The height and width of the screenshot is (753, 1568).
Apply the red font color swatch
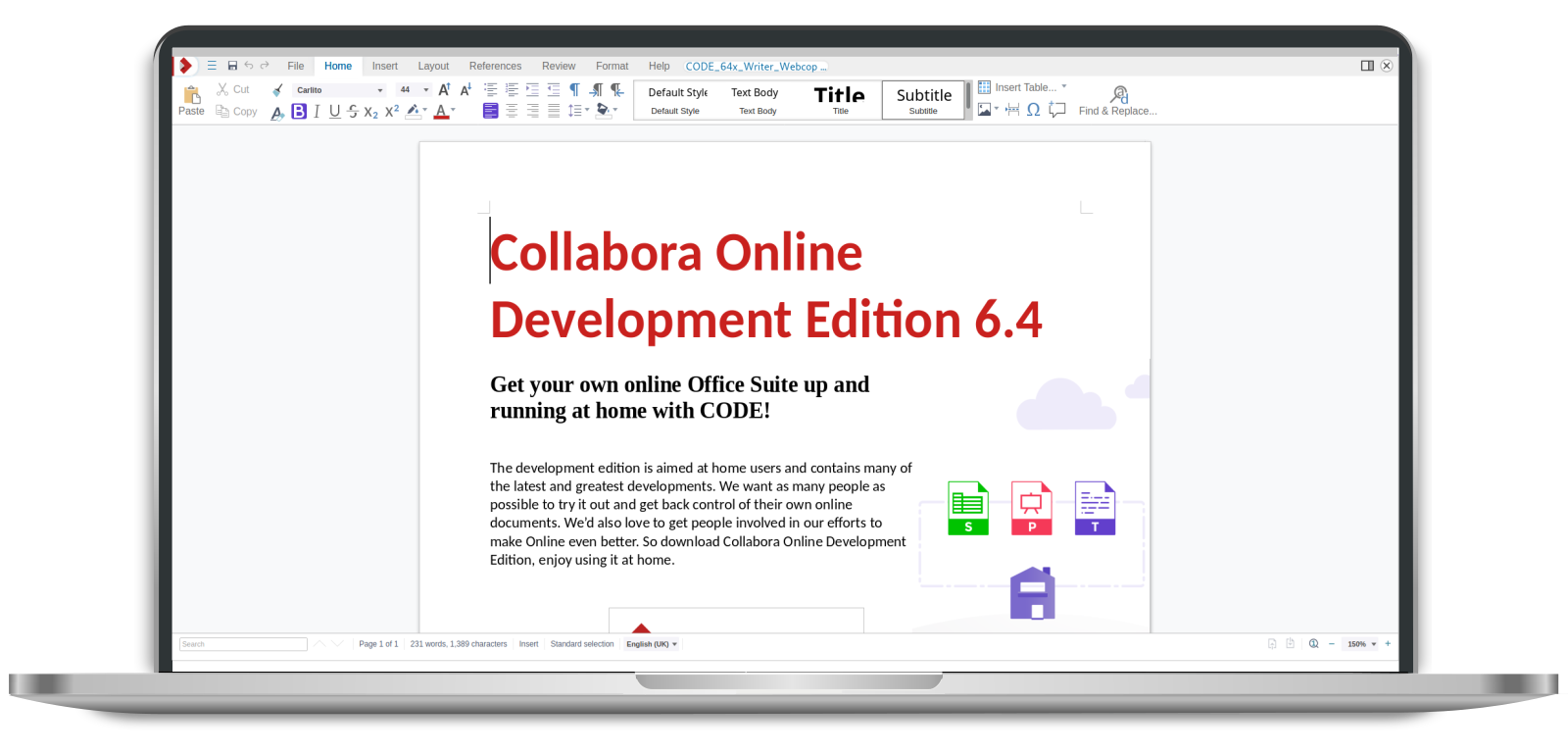pyautogui.click(x=441, y=112)
